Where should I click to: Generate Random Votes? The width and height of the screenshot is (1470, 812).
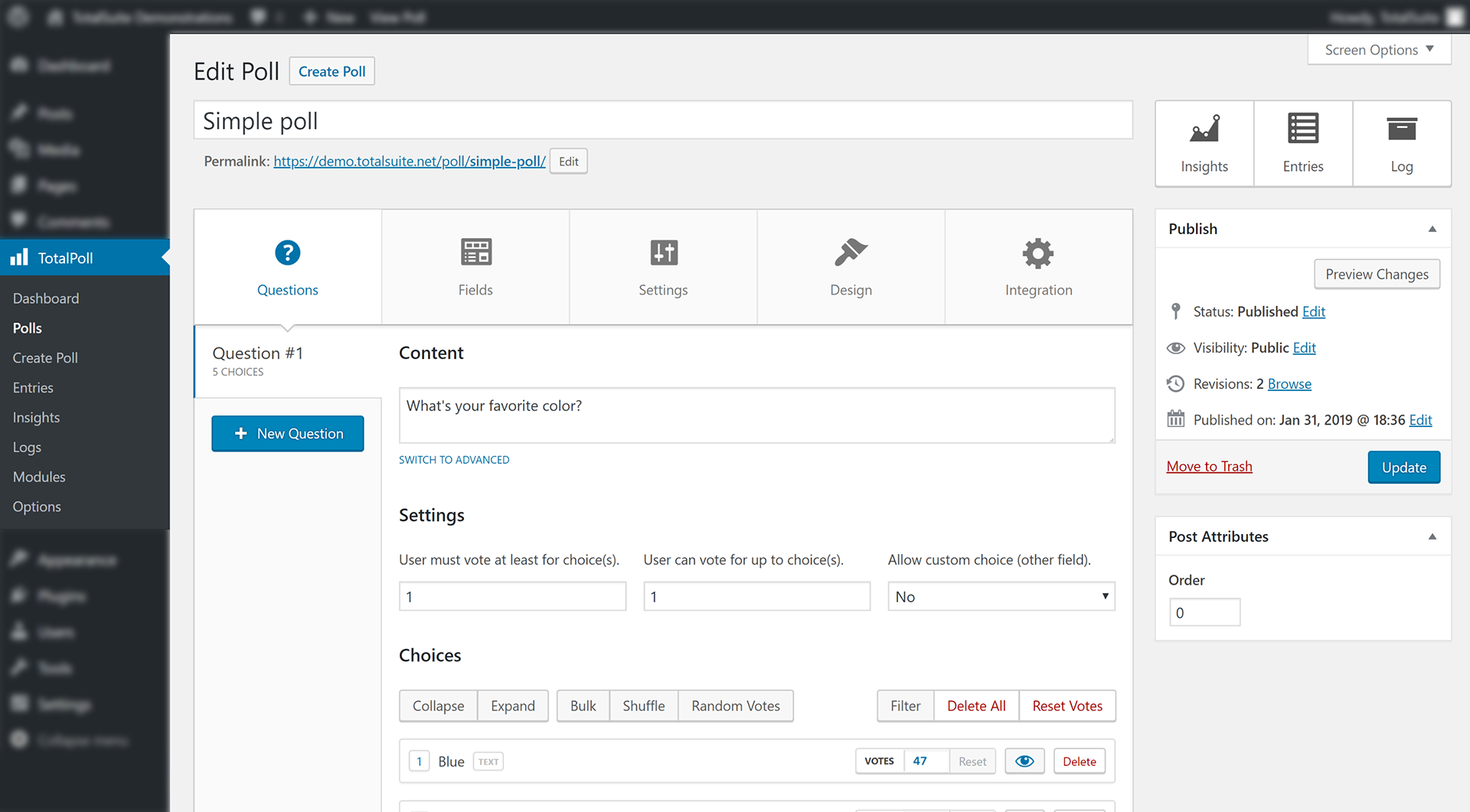(x=736, y=706)
